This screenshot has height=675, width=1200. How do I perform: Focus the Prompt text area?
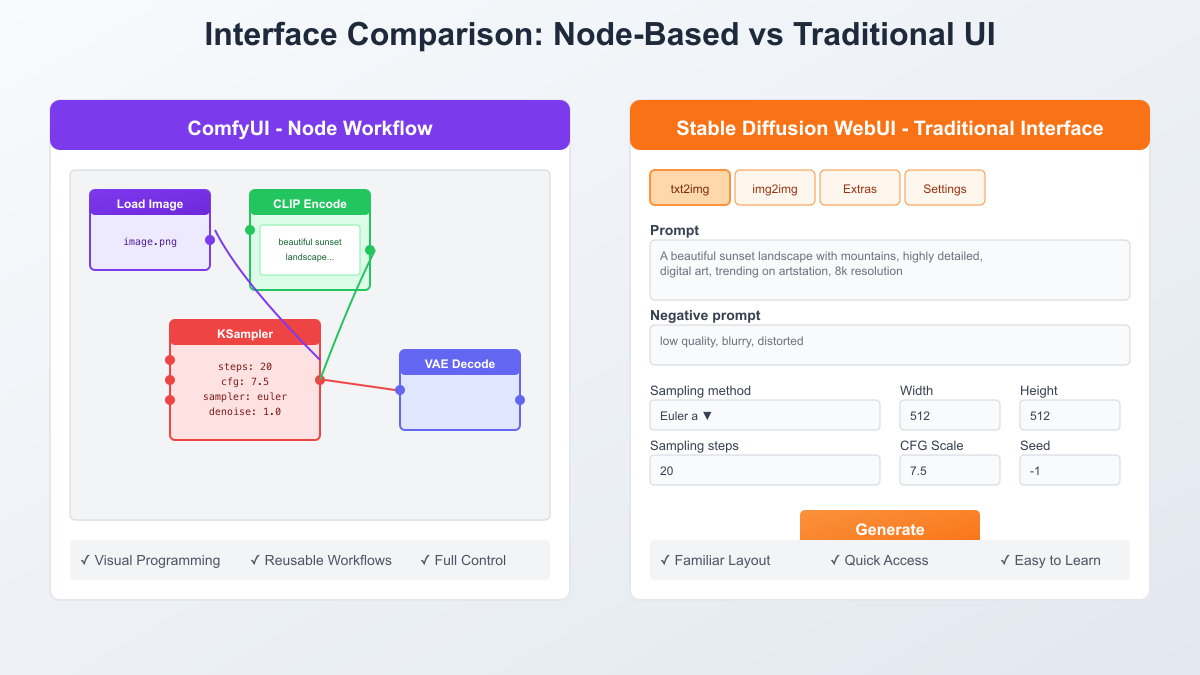890,270
